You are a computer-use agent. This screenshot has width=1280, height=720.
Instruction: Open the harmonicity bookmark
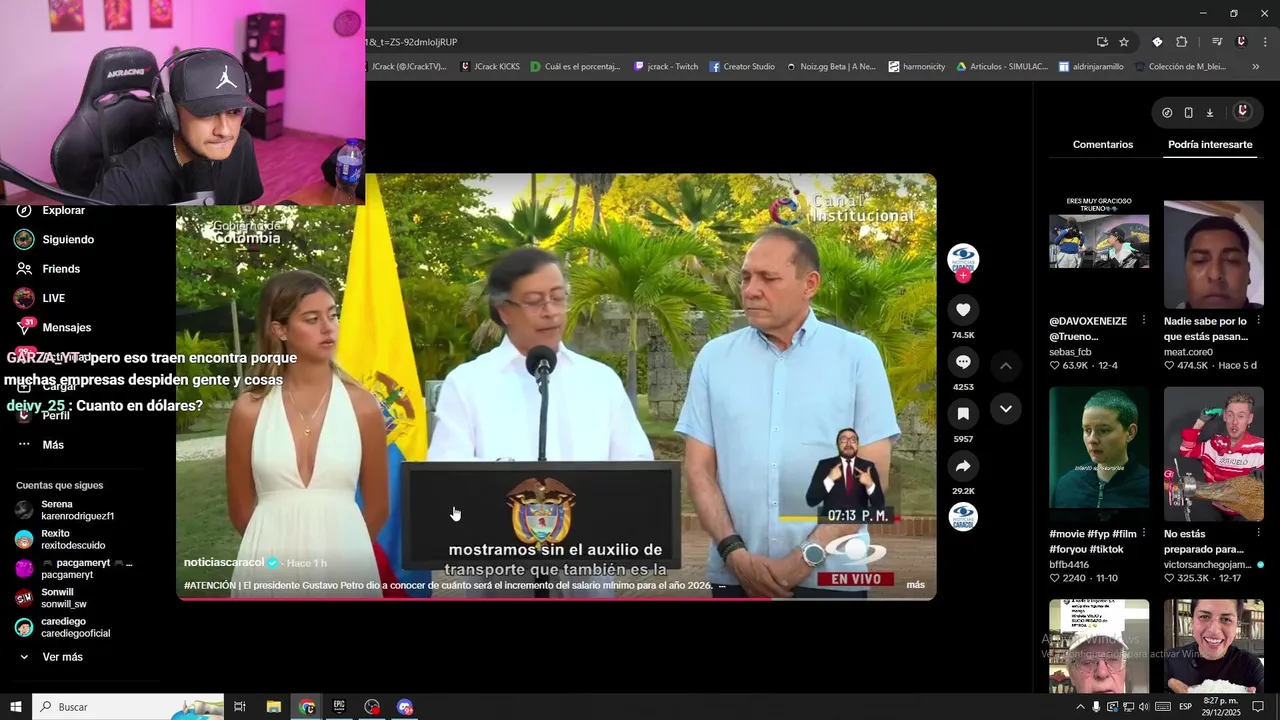click(x=916, y=67)
